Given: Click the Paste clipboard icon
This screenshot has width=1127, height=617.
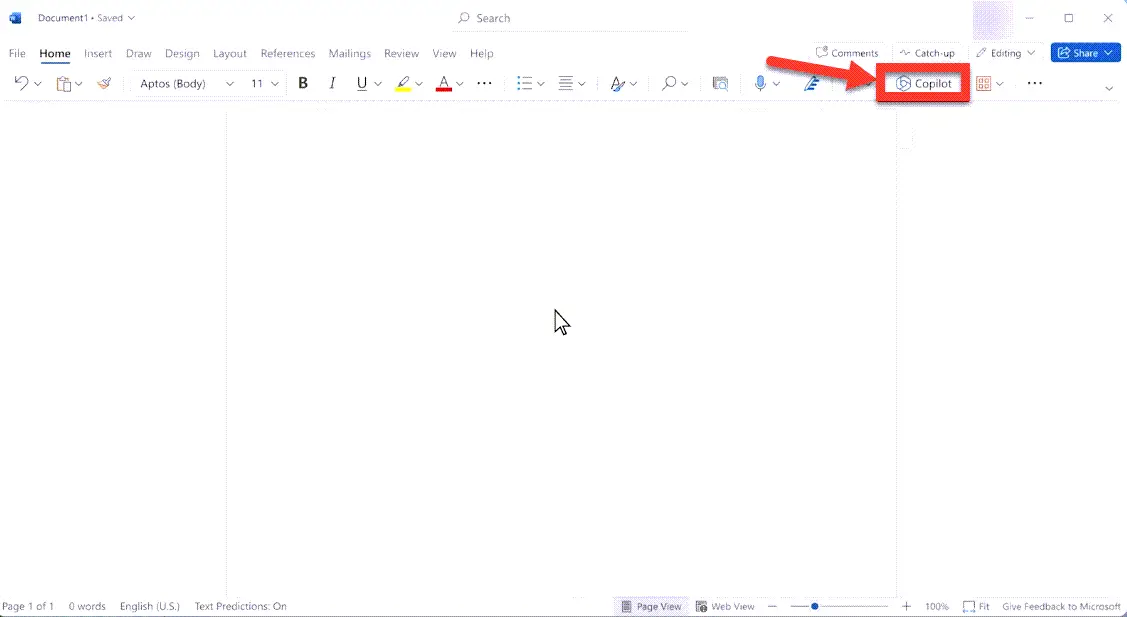Looking at the screenshot, I should click(x=64, y=84).
